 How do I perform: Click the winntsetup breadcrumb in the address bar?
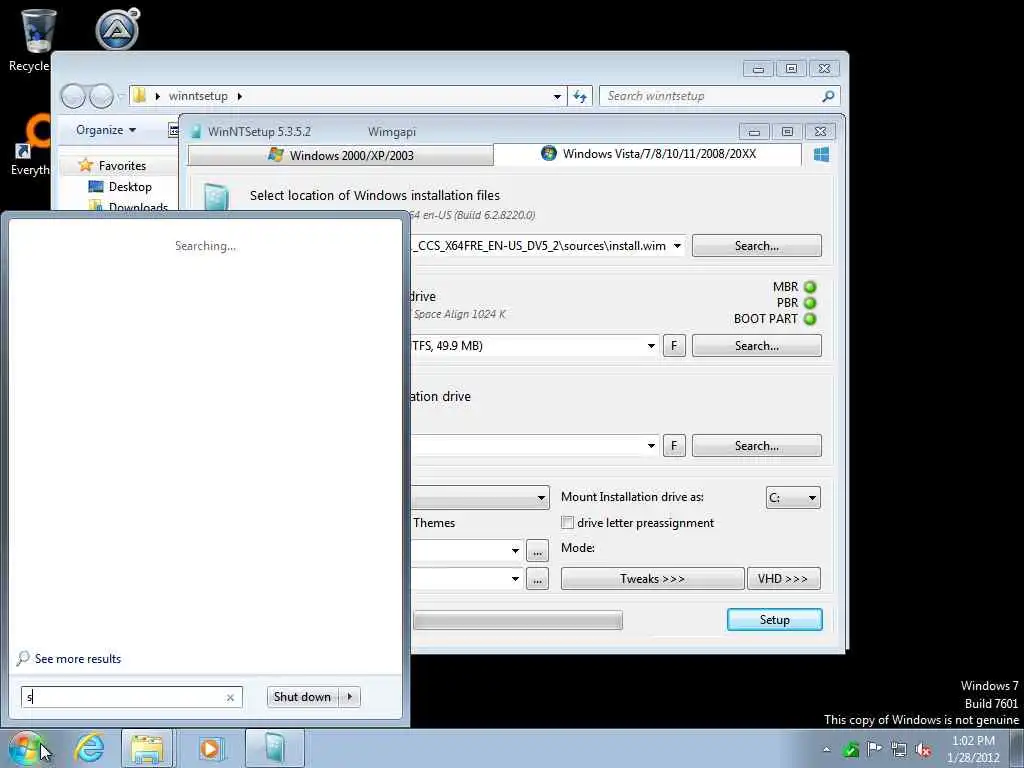199,96
